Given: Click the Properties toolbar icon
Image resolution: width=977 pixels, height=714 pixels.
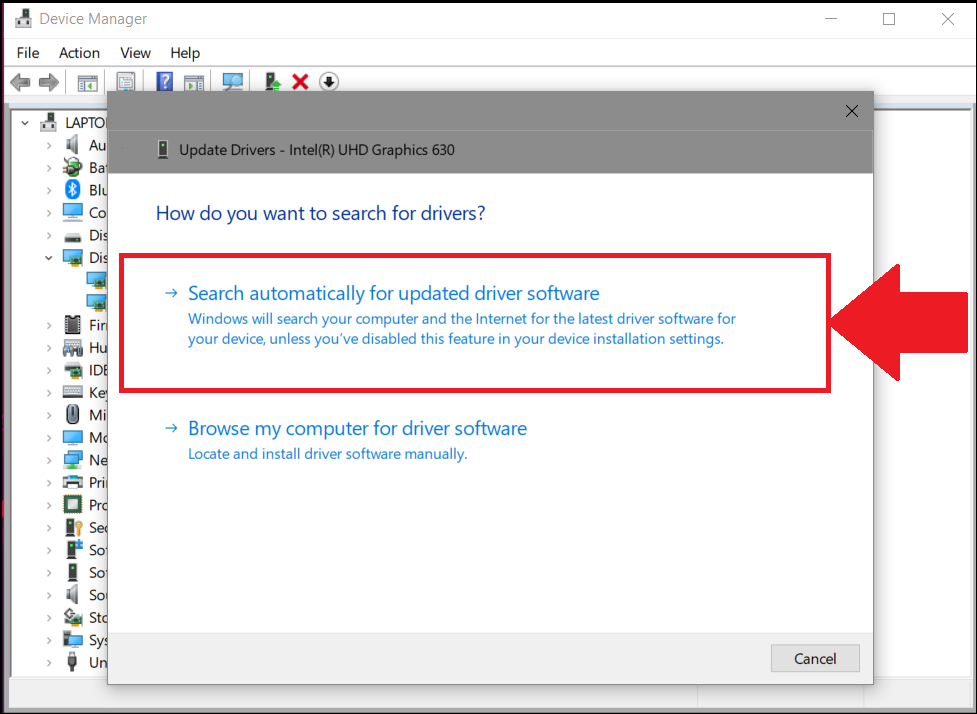Looking at the screenshot, I should point(125,81).
